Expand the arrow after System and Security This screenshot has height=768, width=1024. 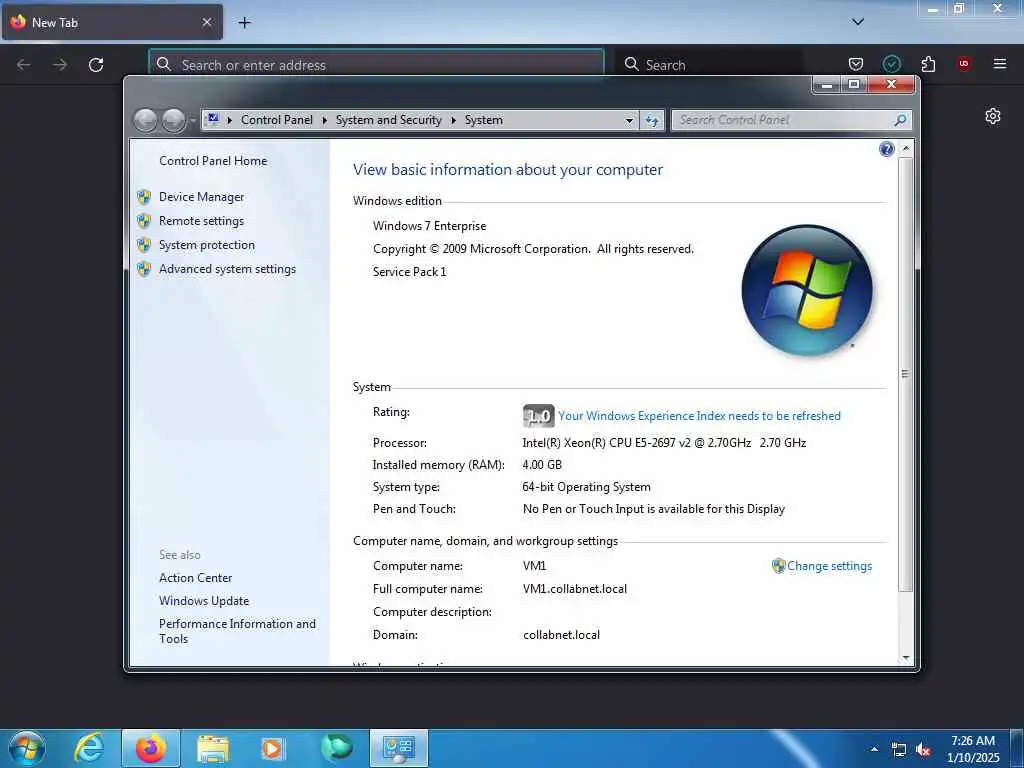[x=453, y=120]
